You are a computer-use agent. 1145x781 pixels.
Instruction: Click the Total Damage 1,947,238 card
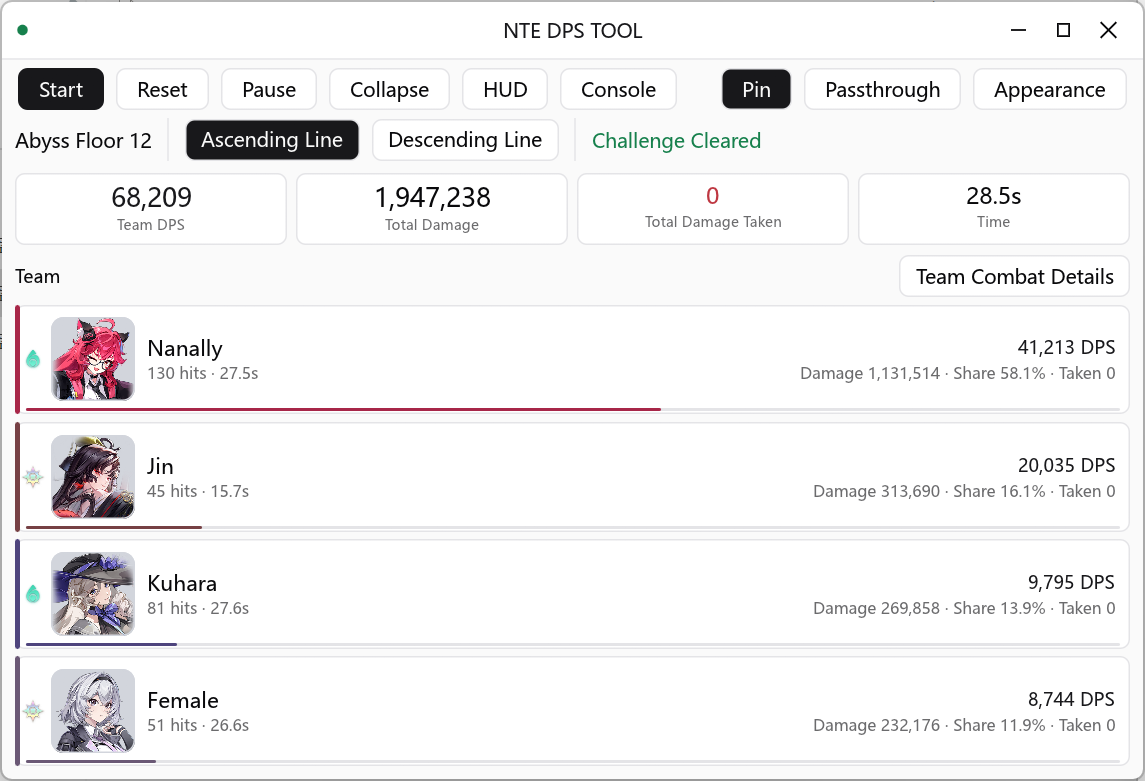coord(432,209)
